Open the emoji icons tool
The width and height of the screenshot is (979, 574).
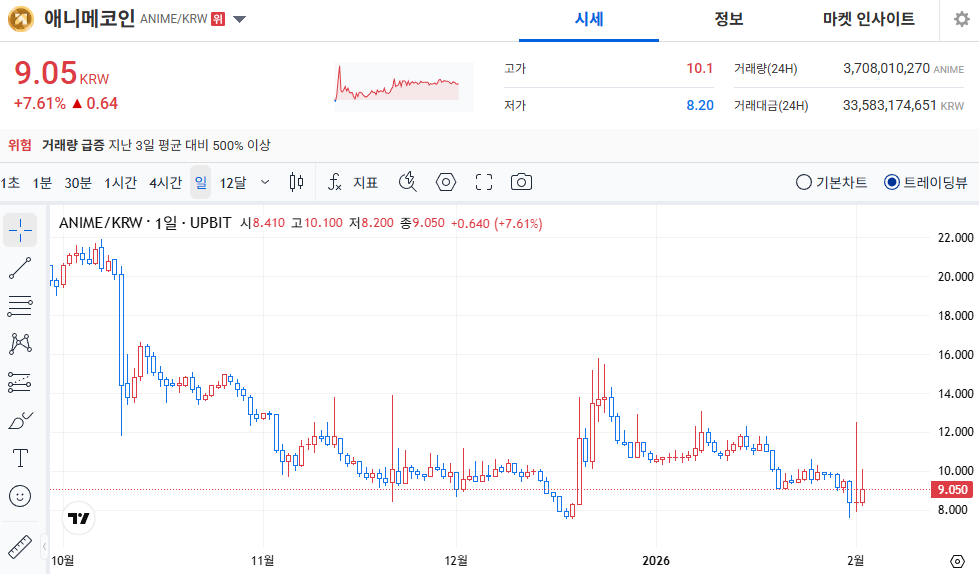point(20,496)
